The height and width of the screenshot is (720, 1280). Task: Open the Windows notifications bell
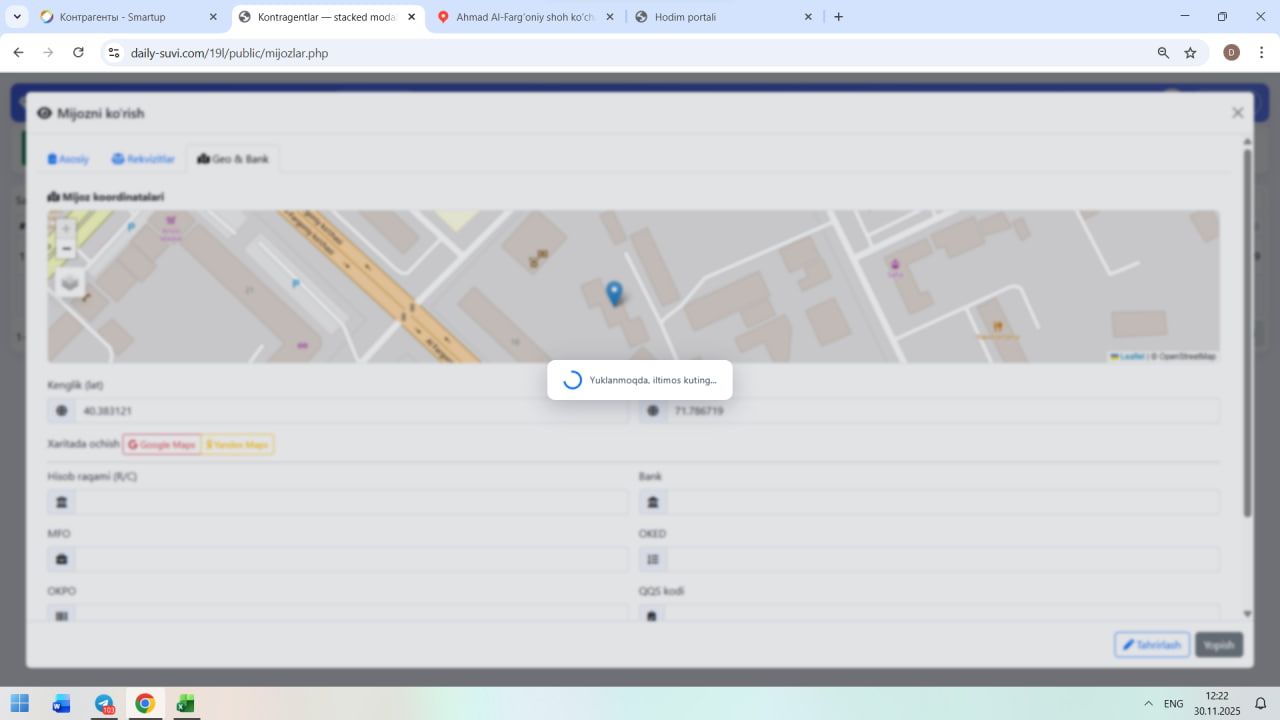[1261, 703]
